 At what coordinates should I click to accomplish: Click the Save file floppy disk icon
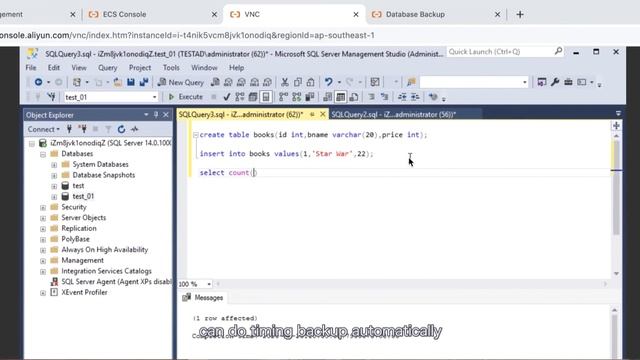(131, 82)
